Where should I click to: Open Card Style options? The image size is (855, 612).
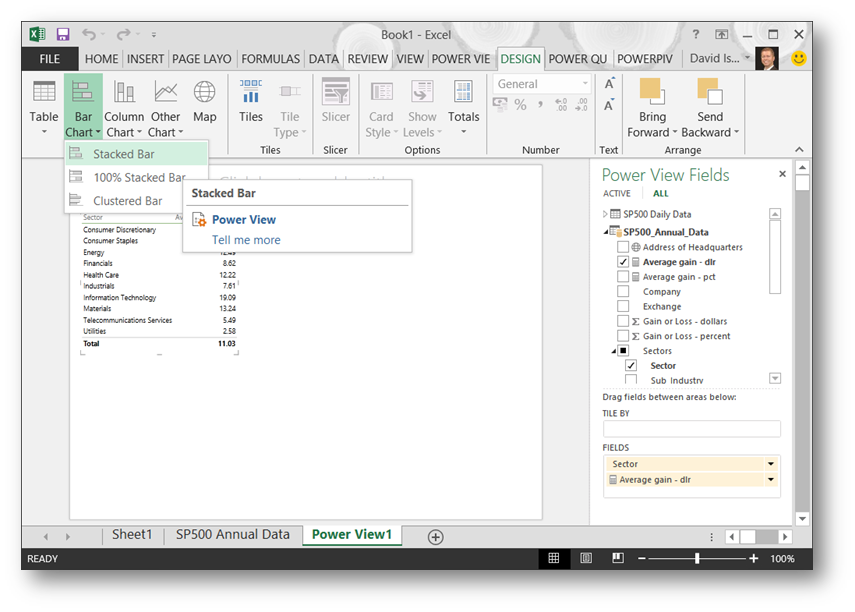tap(381, 108)
